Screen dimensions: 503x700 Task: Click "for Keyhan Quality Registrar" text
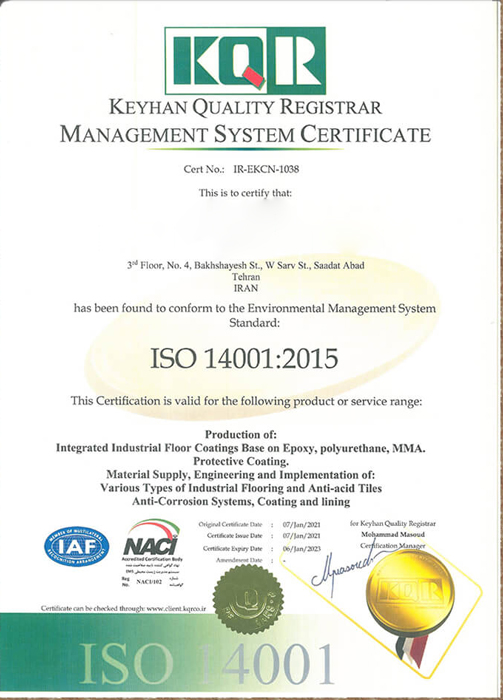(393, 524)
